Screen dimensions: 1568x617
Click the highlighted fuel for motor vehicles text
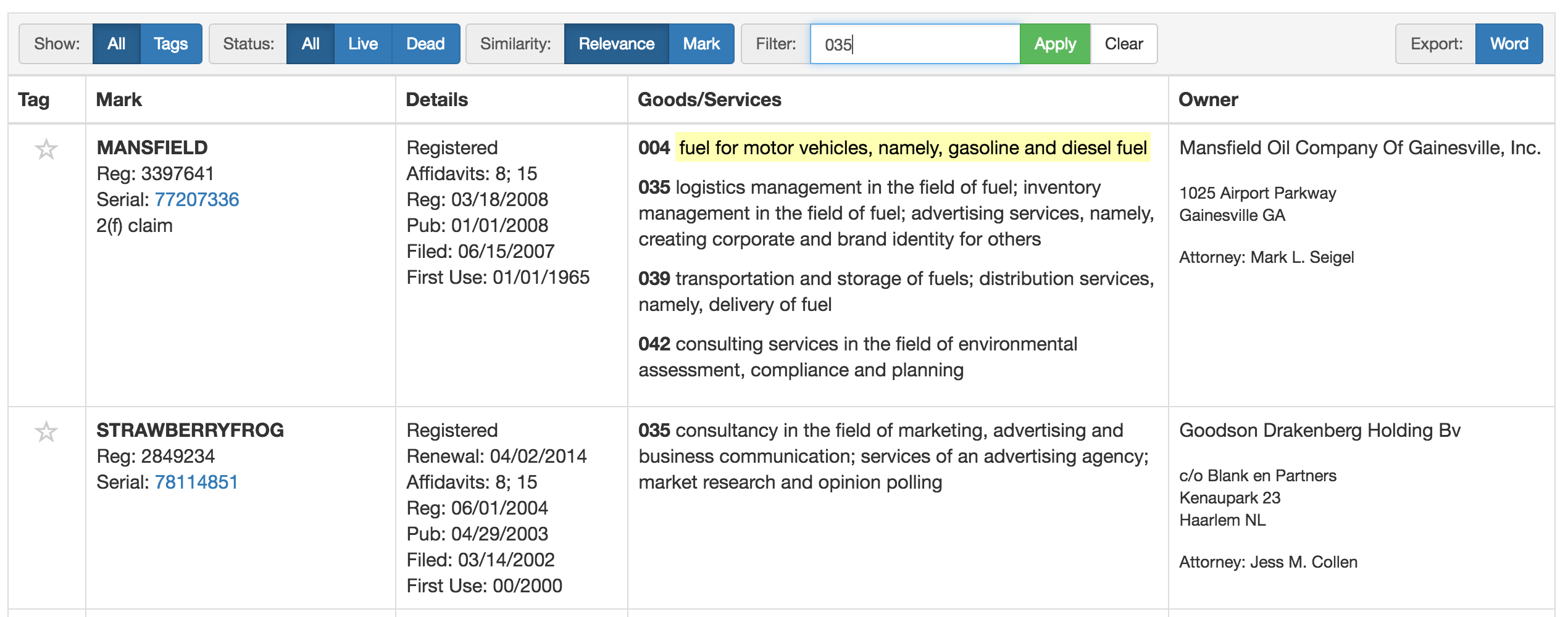(x=912, y=147)
